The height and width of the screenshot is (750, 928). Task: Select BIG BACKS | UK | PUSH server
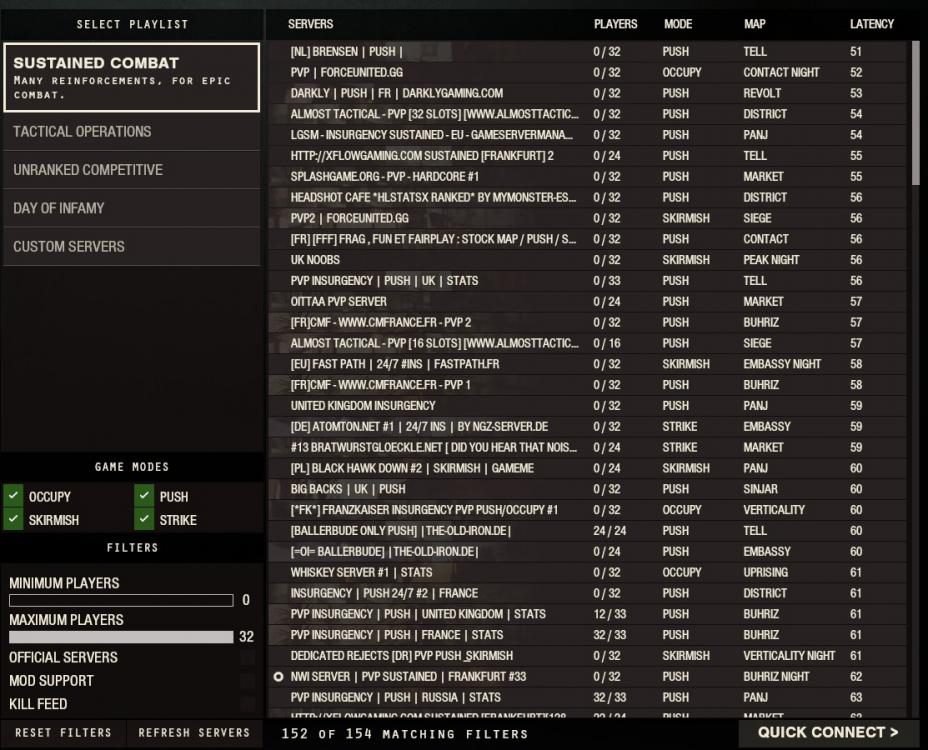pyautogui.click(x=588, y=489)
